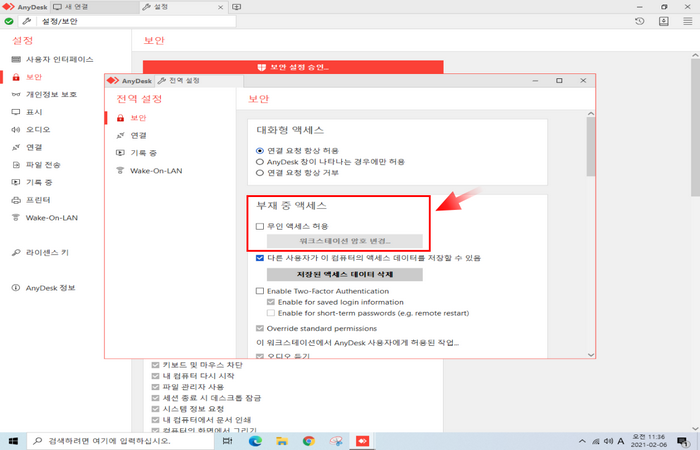This screenshot has width=700, height=450.
Task: Open 프린터 settings in main sidebar
Action: [31, 200]
